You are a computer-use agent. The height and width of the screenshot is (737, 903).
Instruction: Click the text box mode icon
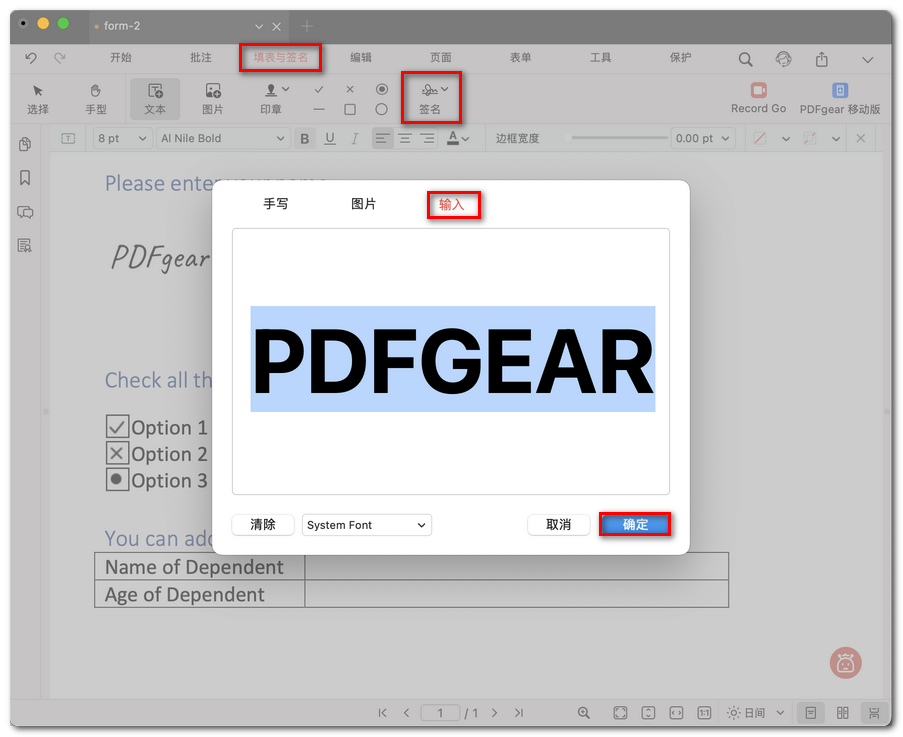point(68,138)
